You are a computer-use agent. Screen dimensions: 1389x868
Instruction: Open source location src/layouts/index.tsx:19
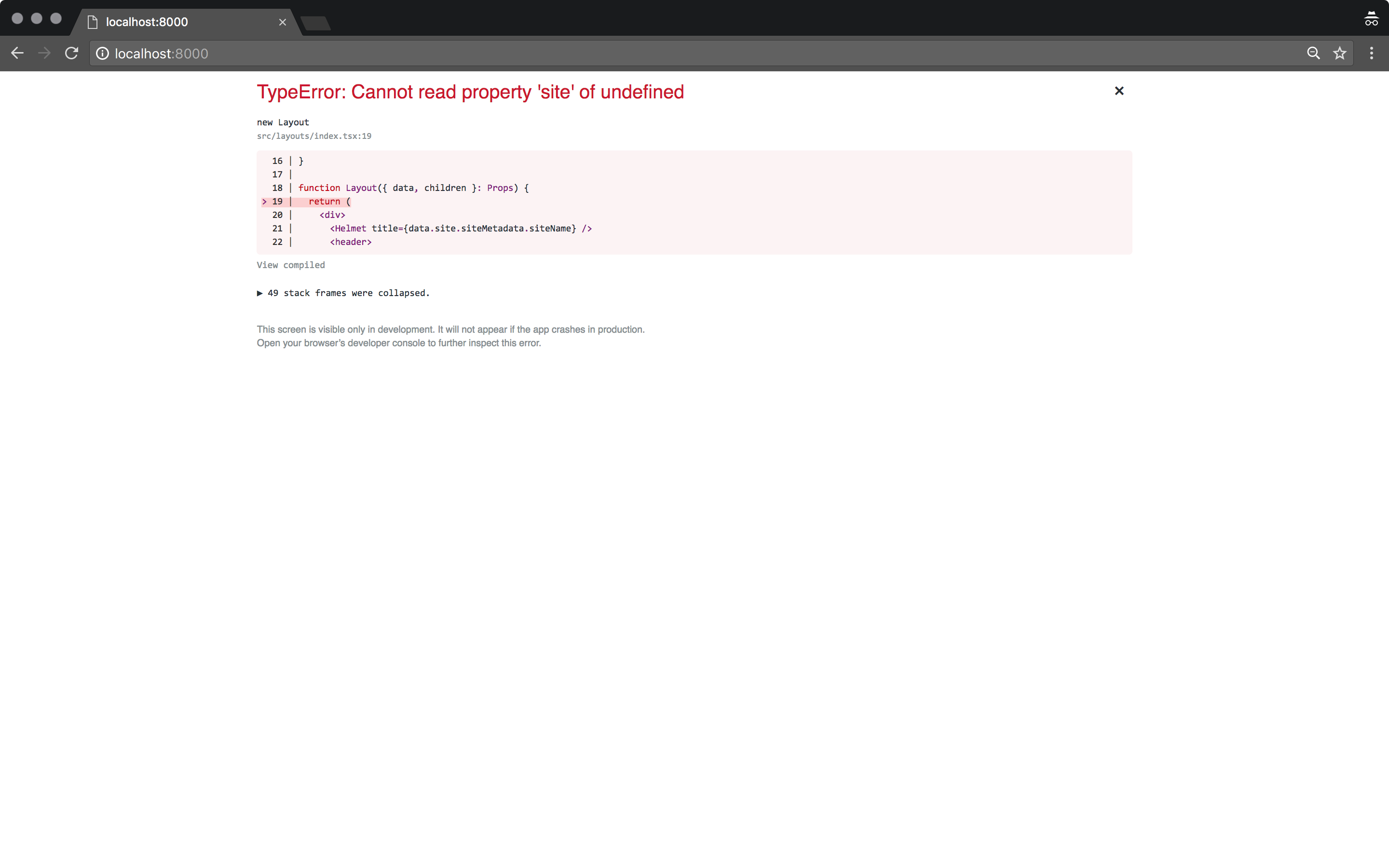[x=313, y=136]
